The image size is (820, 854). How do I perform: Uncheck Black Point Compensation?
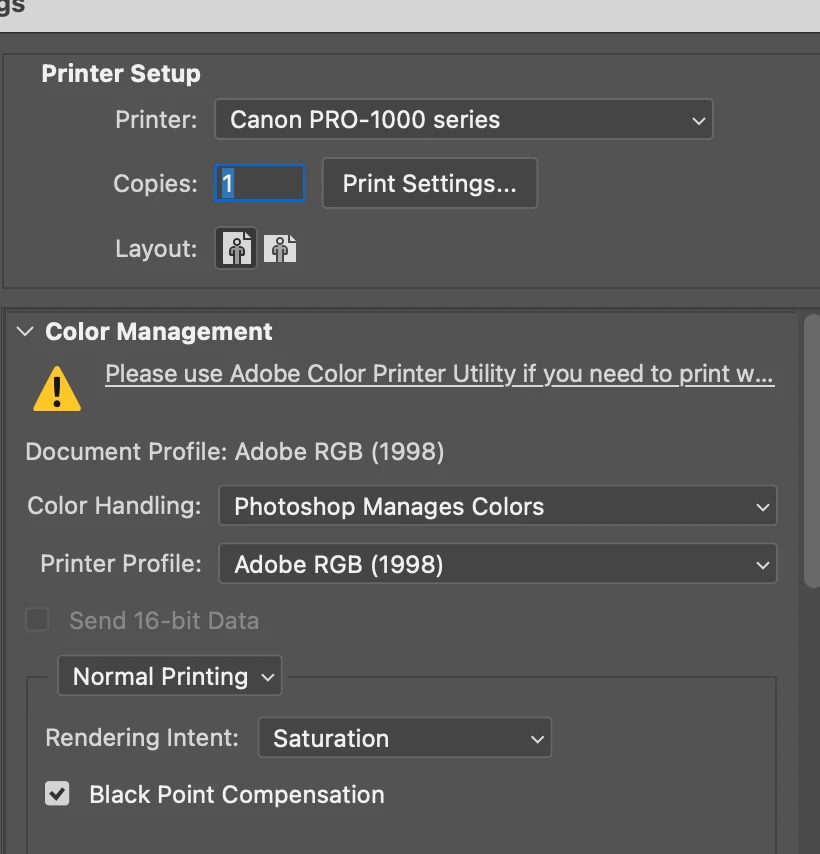point(57,794)
